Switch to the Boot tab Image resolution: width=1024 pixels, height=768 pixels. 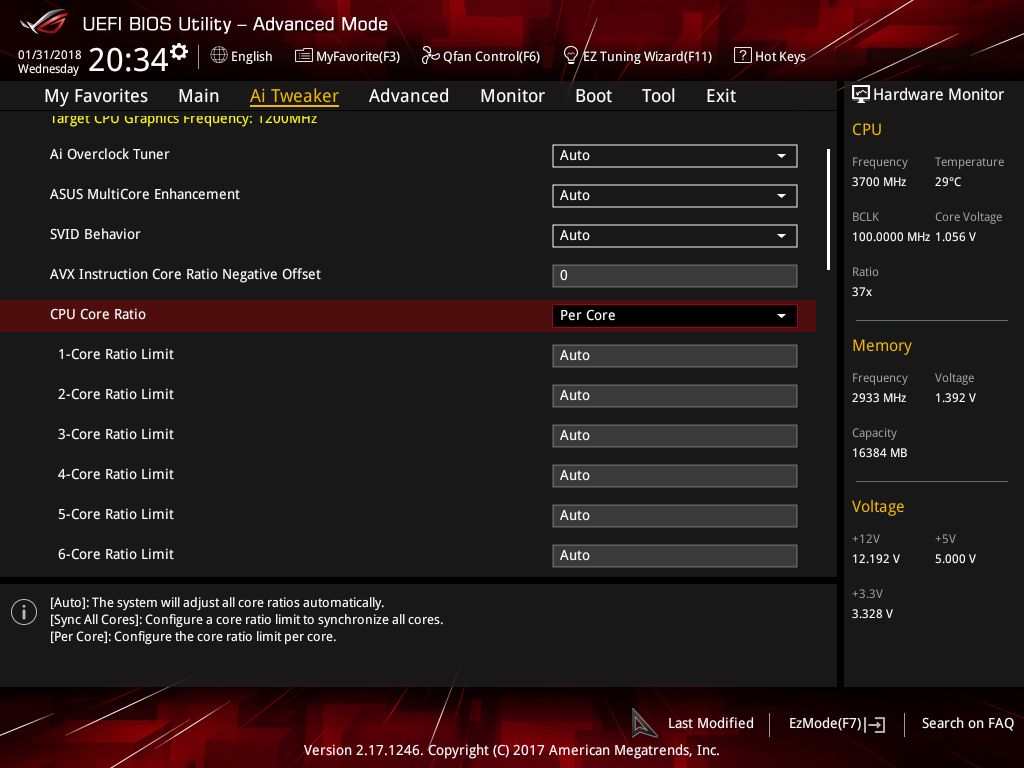pos(593,96)
